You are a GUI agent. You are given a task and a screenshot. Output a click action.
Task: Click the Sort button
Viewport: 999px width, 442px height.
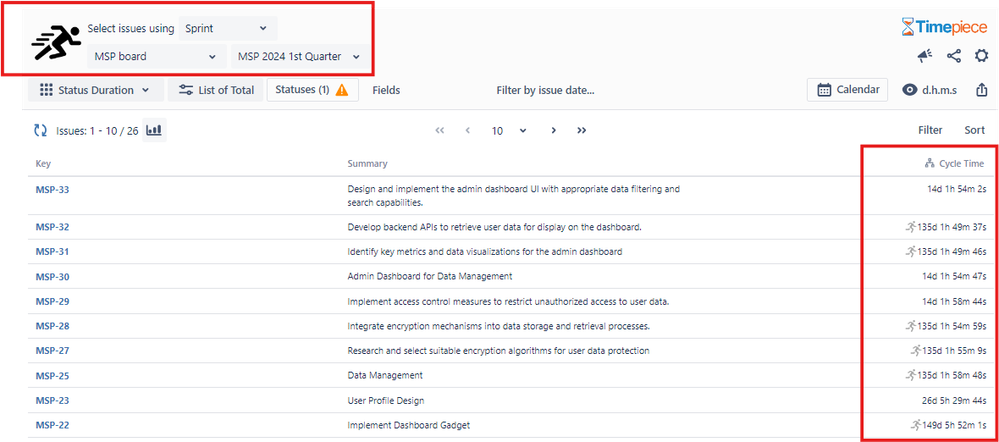pos(975,130)
